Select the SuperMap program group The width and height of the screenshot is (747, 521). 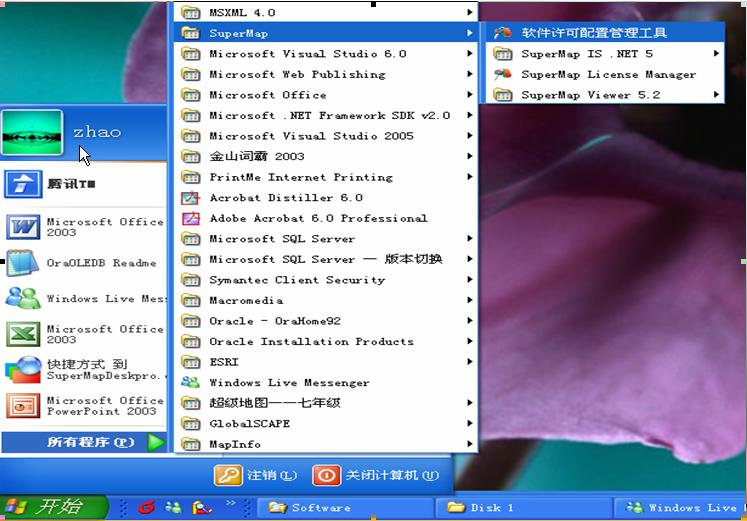(326, 33)
